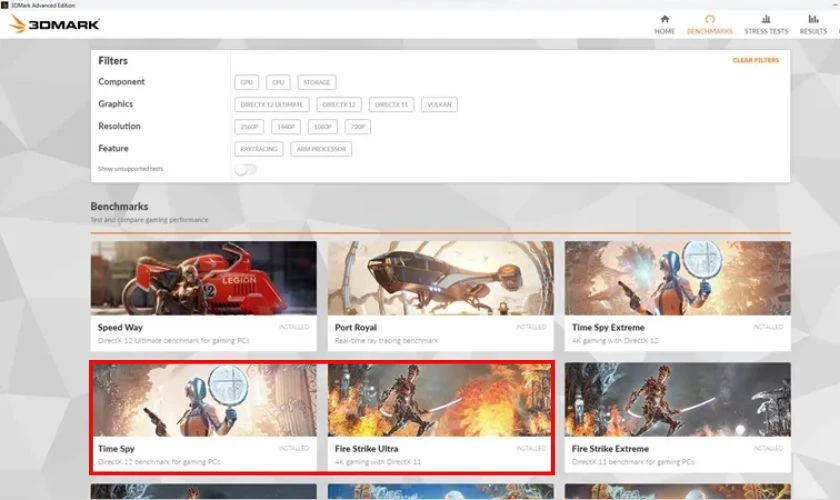Image resolution: width=840 pixels, height=500 pixels.
Task: Filter by Storage component
Action: (317, 82)
